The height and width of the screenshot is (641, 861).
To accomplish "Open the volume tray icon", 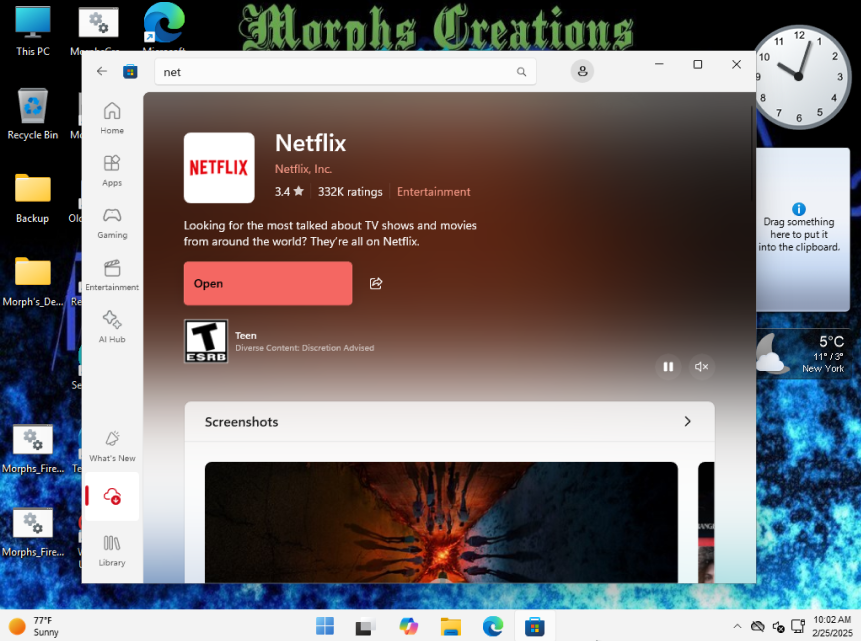I will (x=778, y=626).
